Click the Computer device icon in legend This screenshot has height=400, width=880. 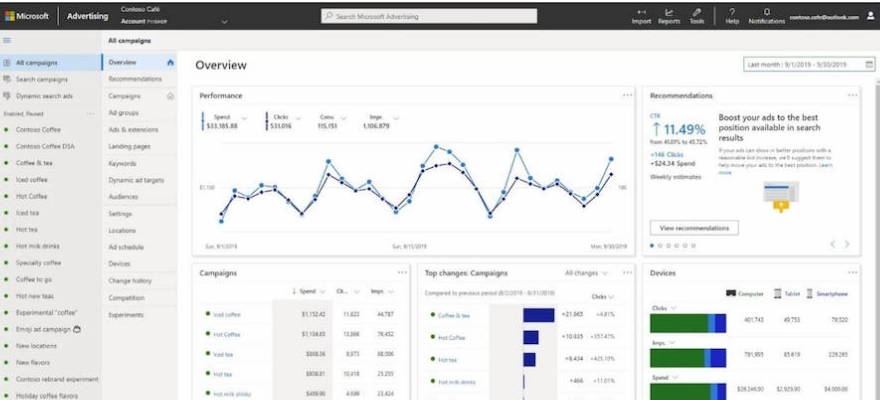point(731,293)
